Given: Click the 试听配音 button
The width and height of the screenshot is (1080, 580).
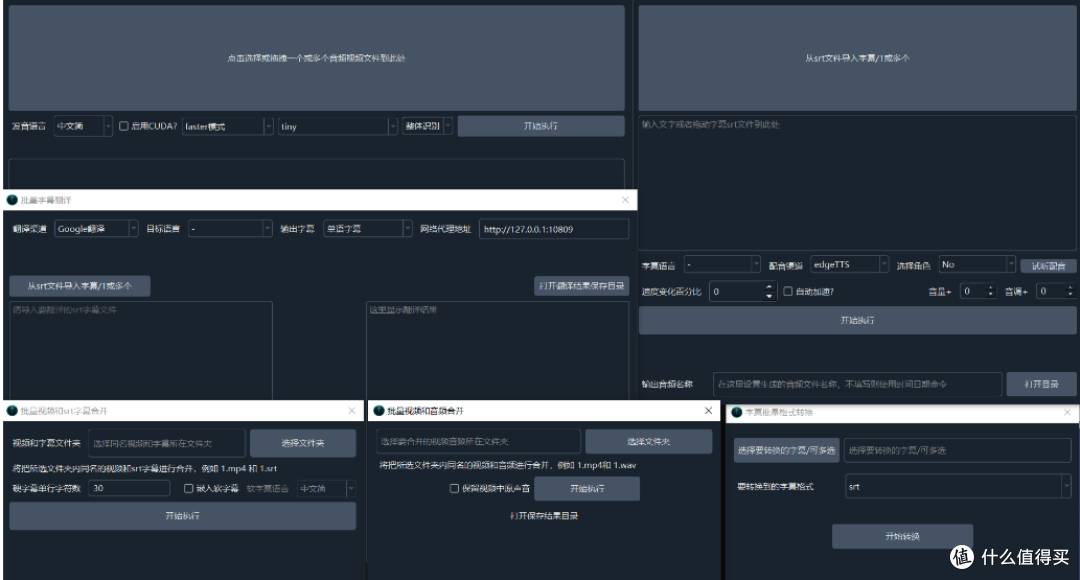Looking at the screenshot, I should 1048,265.
